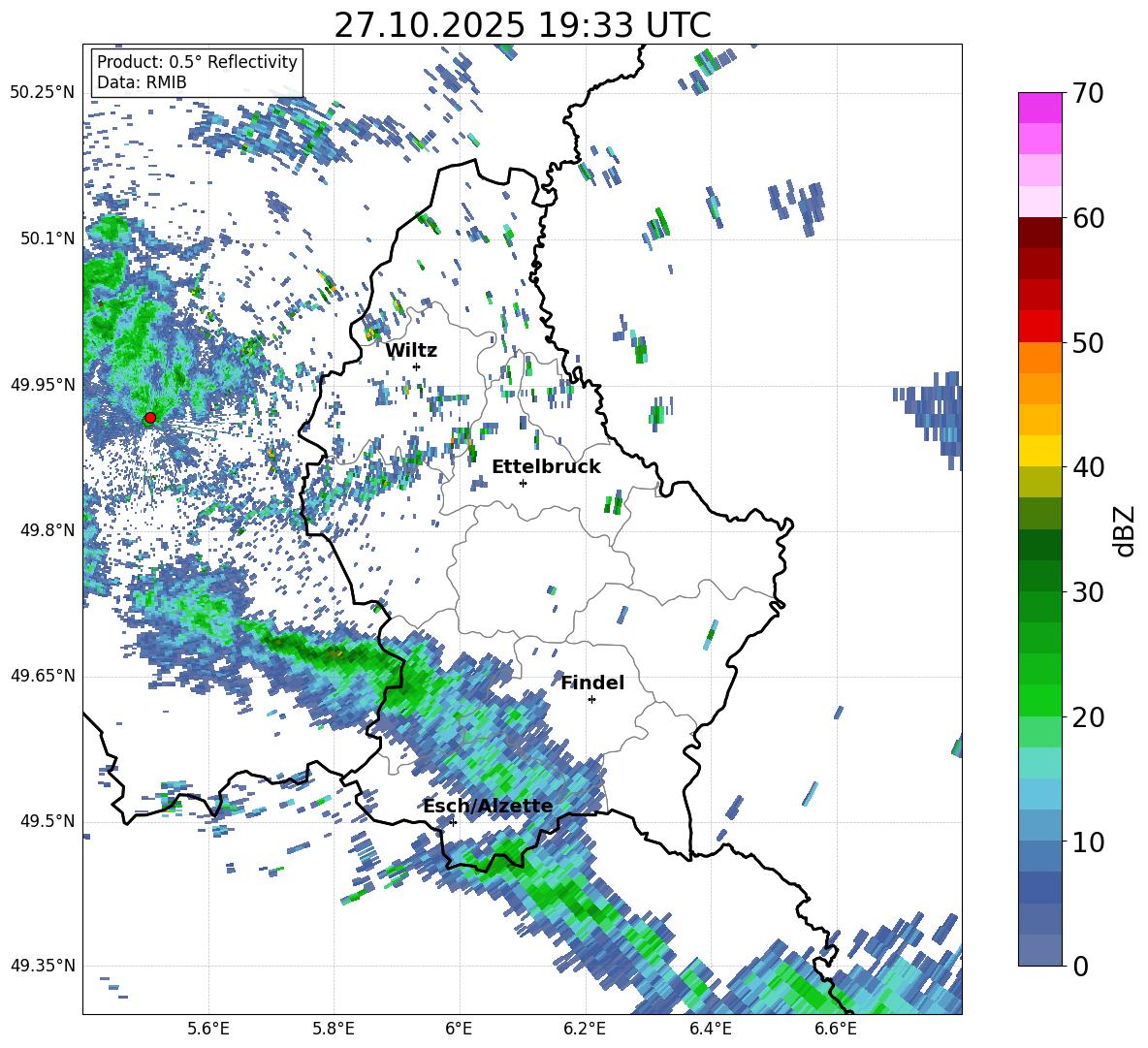Viewport: 1148px width, 1048px height.
Task: Click the cross marker below Wiltz
Action: (417, 366)
